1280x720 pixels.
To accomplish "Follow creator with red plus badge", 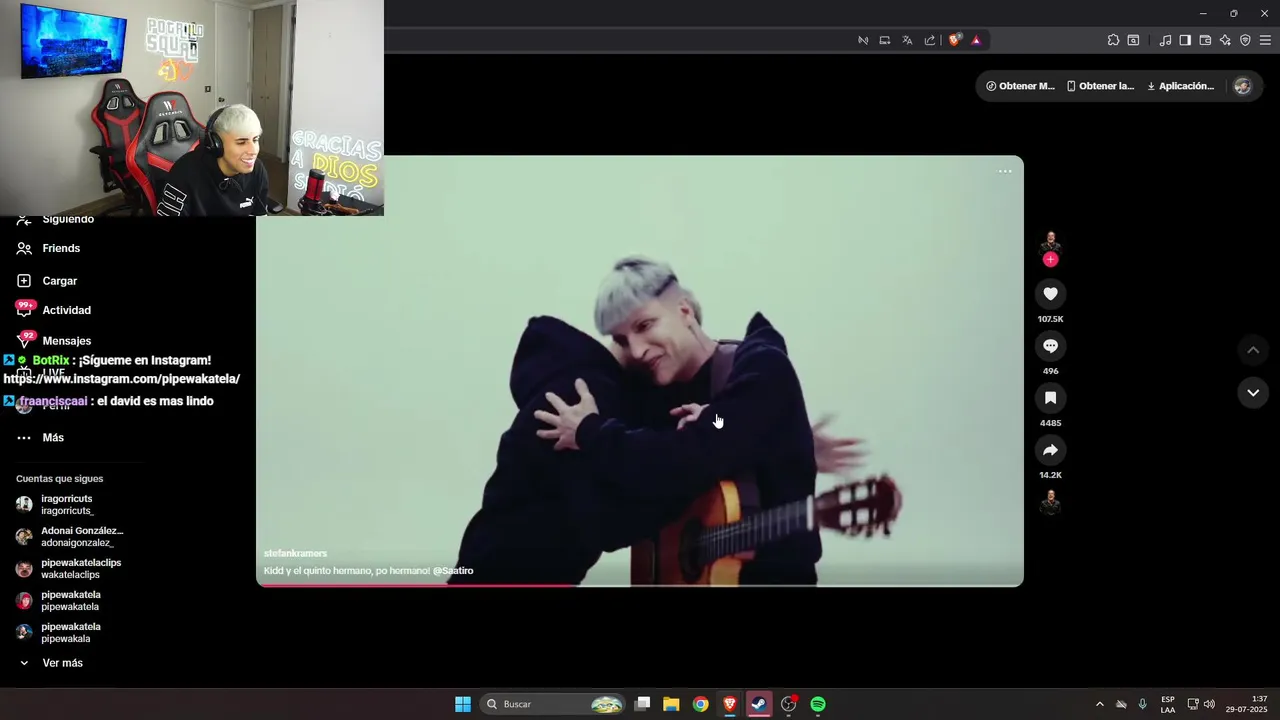I will (x=1050, y=260).
